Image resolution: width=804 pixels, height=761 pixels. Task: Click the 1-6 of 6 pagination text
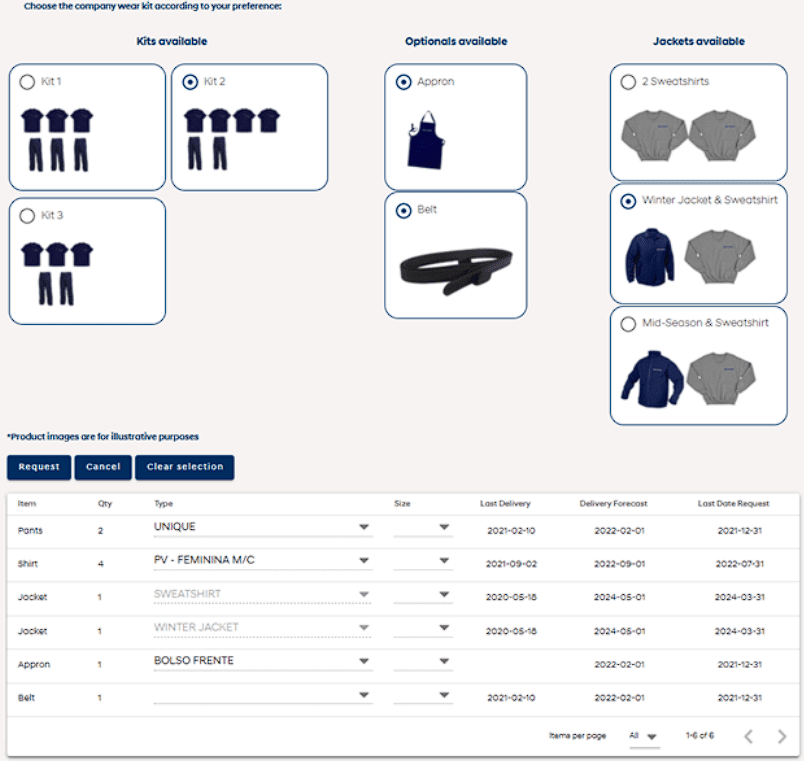coord(699,736)
